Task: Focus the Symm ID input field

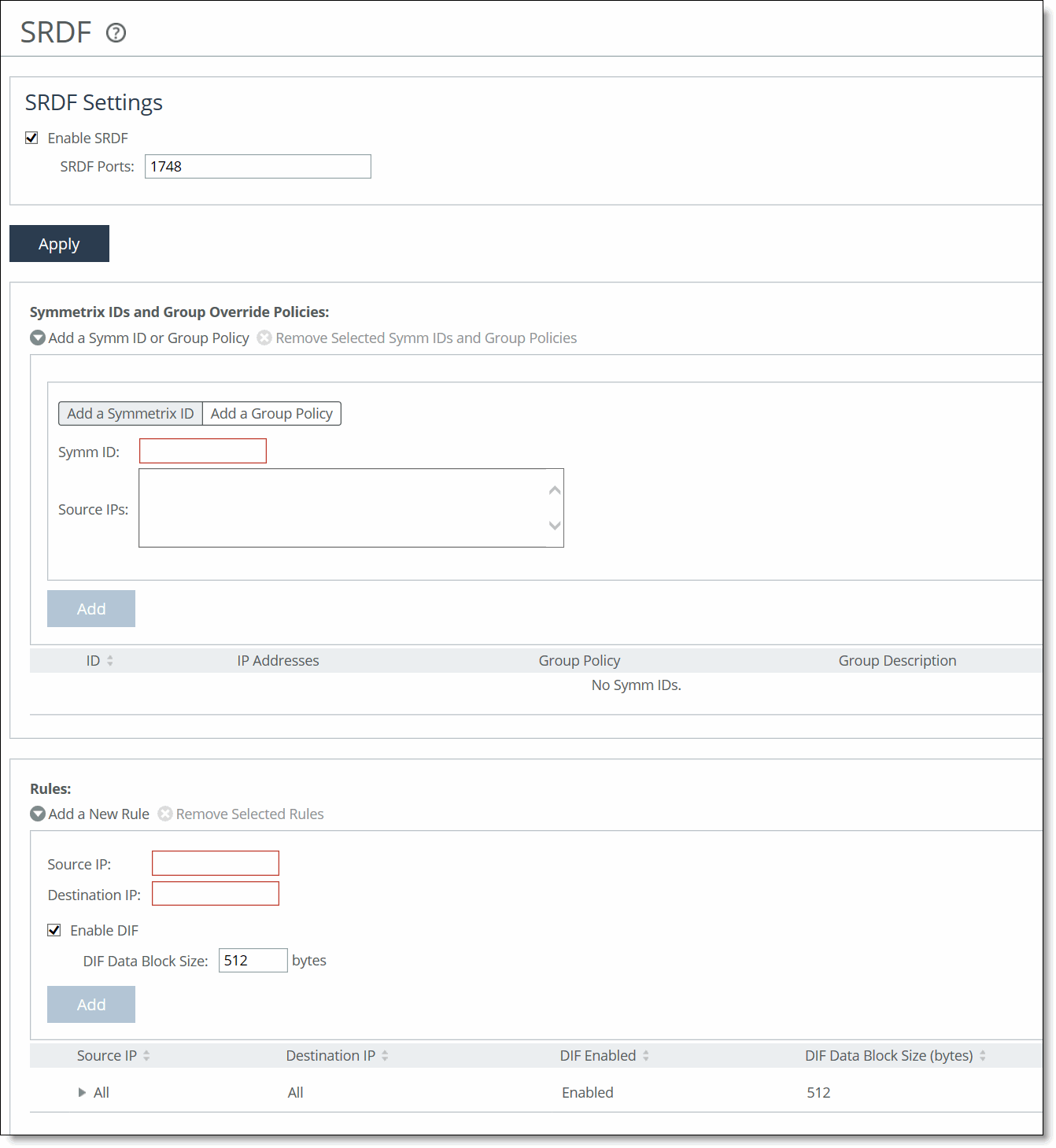Action: point(203,451)
